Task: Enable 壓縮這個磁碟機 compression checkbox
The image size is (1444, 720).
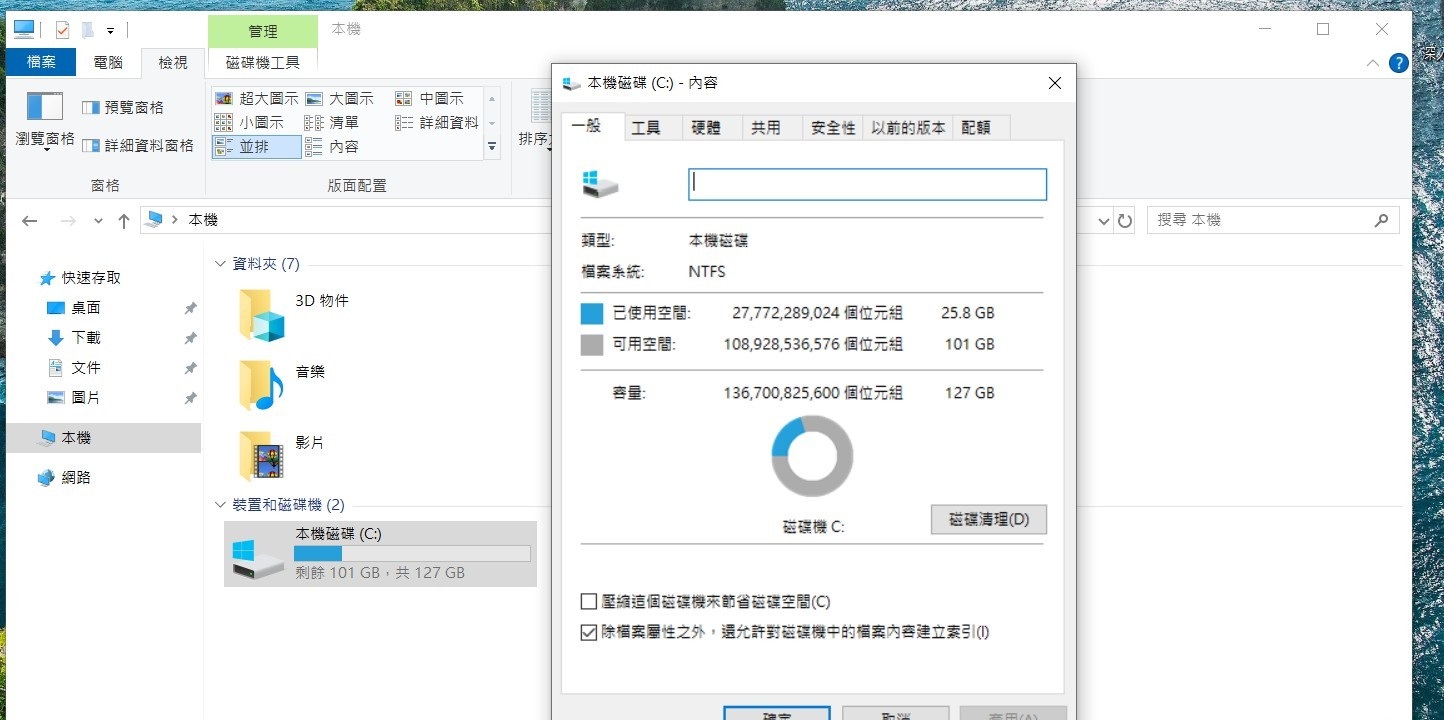Action: coord(589,602)
